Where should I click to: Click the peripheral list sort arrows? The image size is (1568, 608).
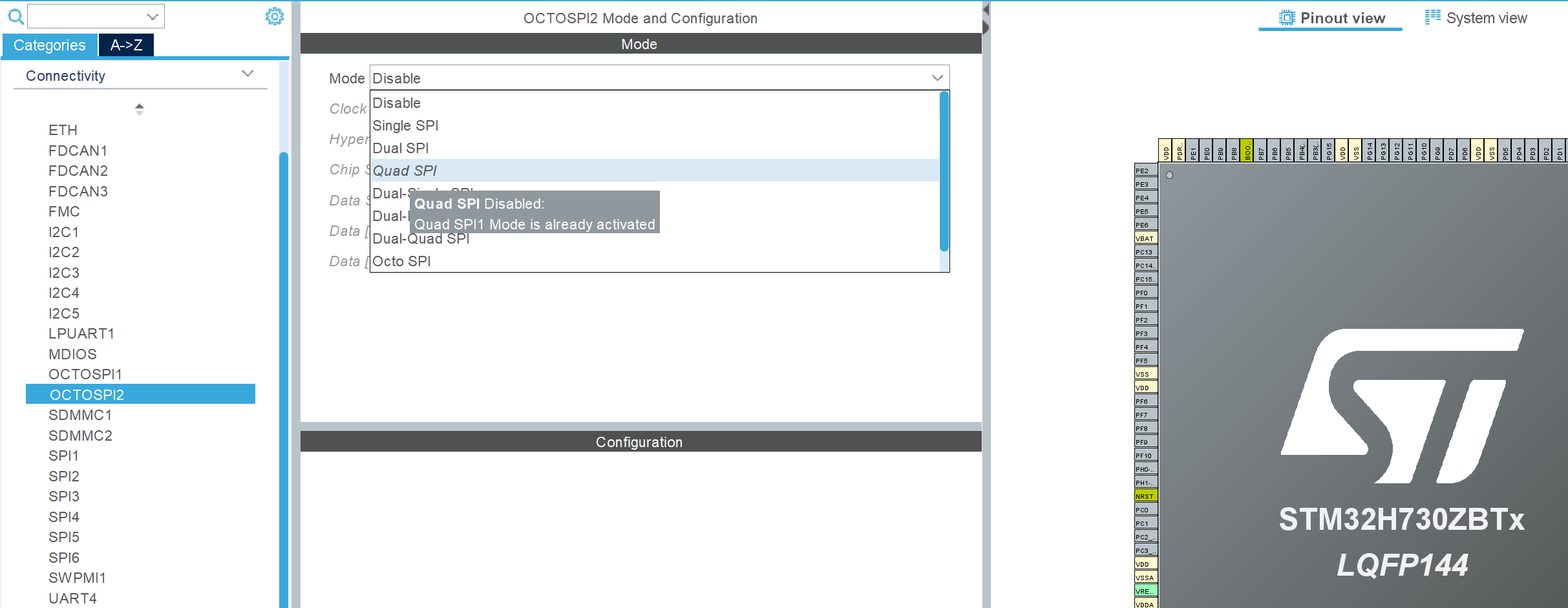[x=139, y=109]
